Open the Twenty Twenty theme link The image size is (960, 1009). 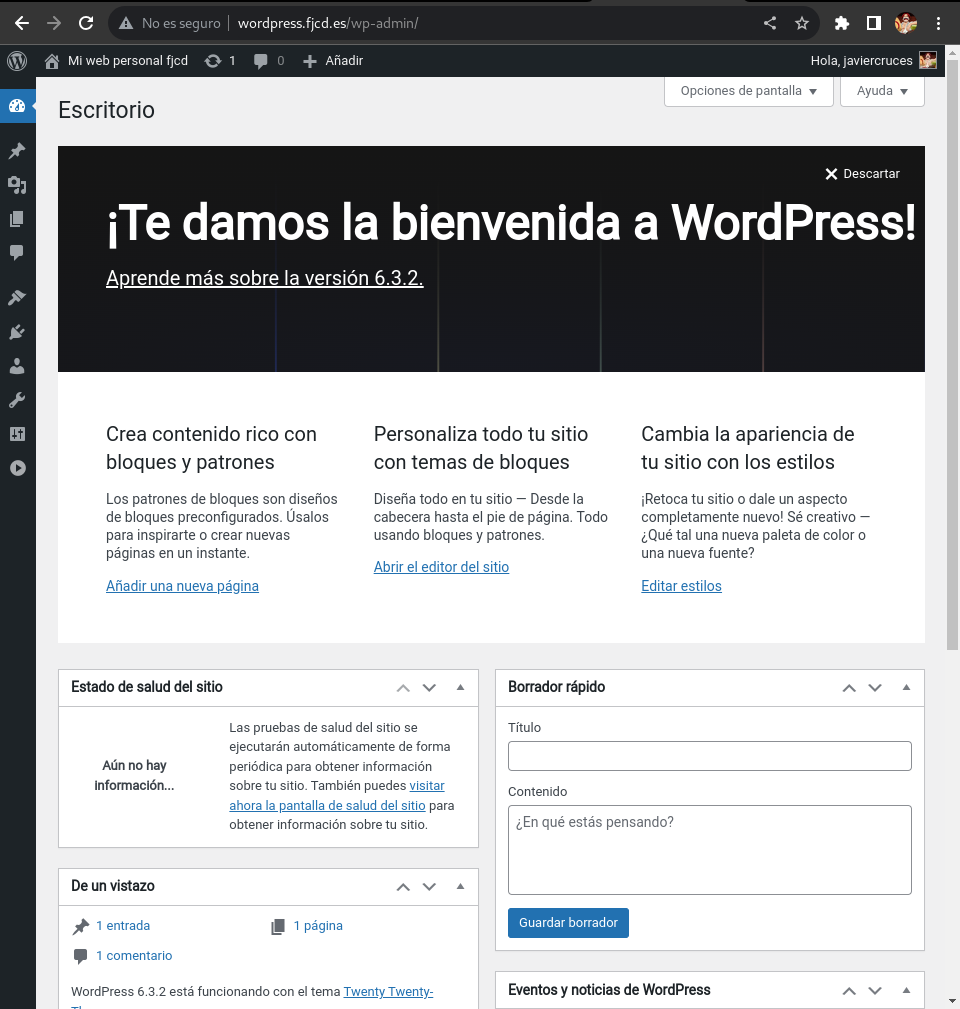tap(388, 992)
